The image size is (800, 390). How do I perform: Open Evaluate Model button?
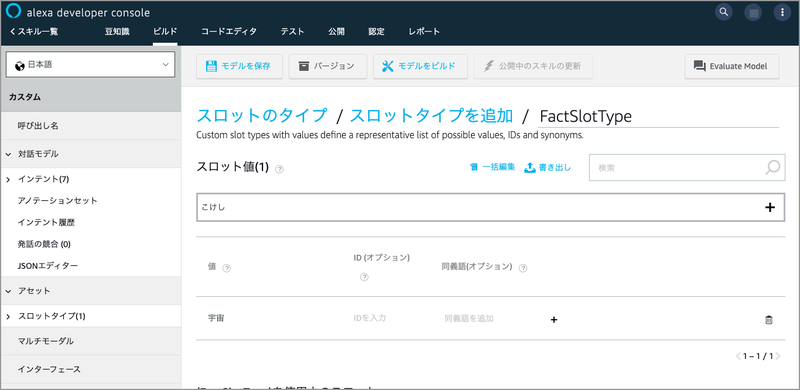pyautogui.click(x=732, y=66)
